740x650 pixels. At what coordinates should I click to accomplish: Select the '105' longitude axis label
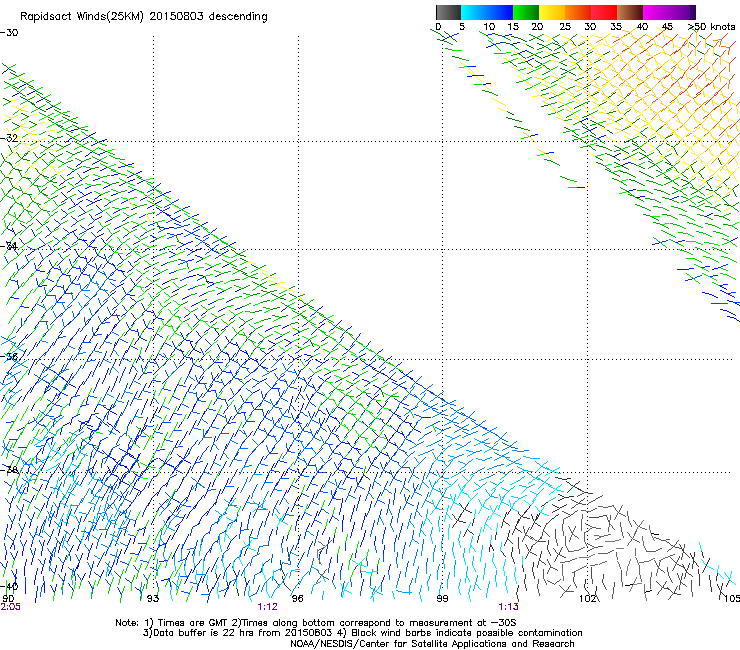coord(732,599)
